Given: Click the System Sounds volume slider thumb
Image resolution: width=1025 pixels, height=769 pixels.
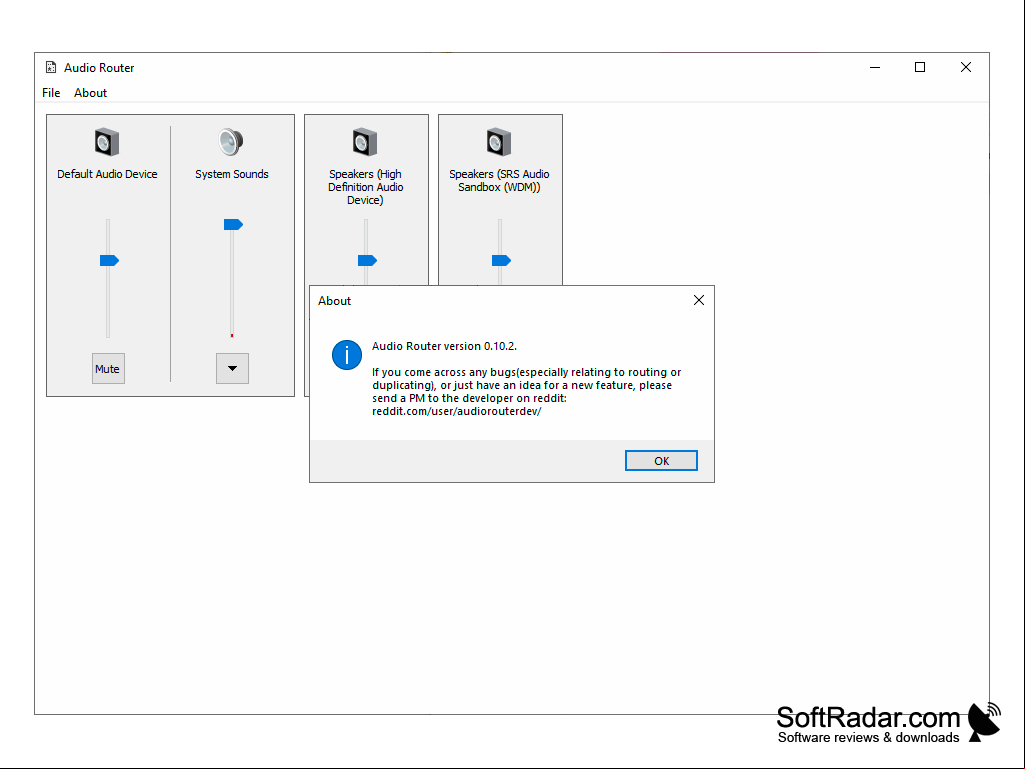Looking at the screenshot, I should (233, 224).
